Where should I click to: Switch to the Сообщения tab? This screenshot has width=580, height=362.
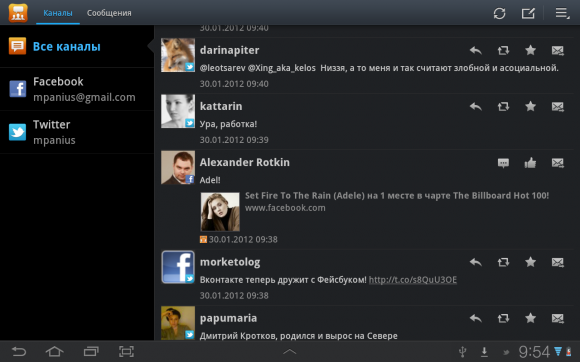(x=109, y=13)
